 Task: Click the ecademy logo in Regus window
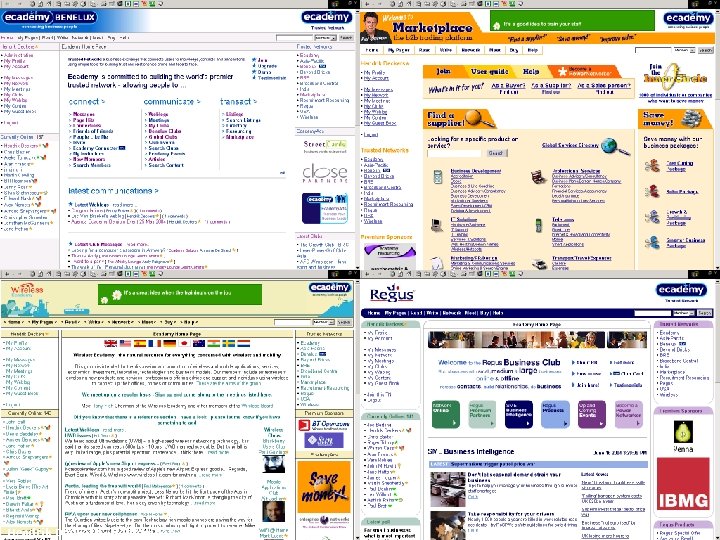(681, 290)
